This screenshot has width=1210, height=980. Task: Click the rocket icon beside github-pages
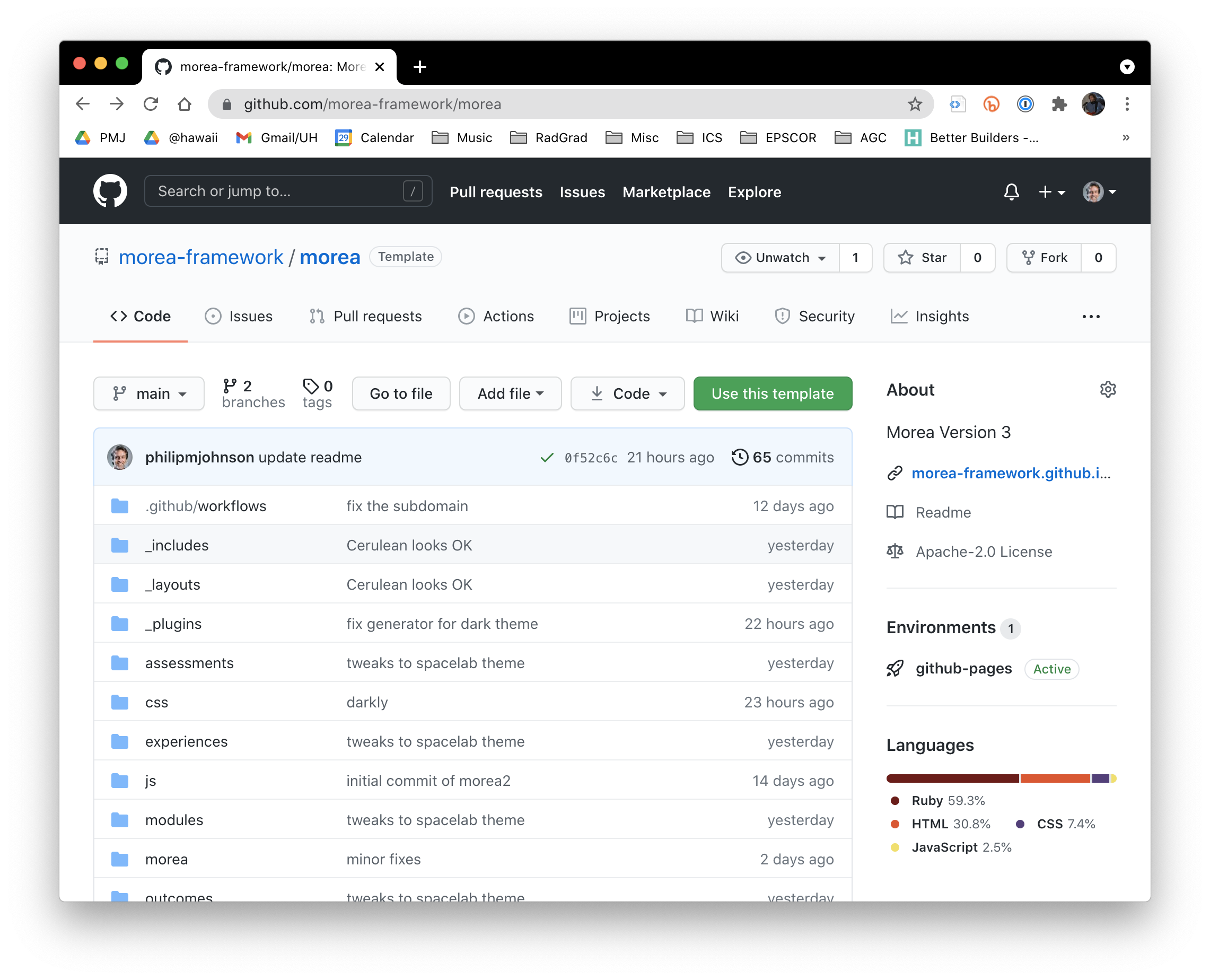click(895, 668)
